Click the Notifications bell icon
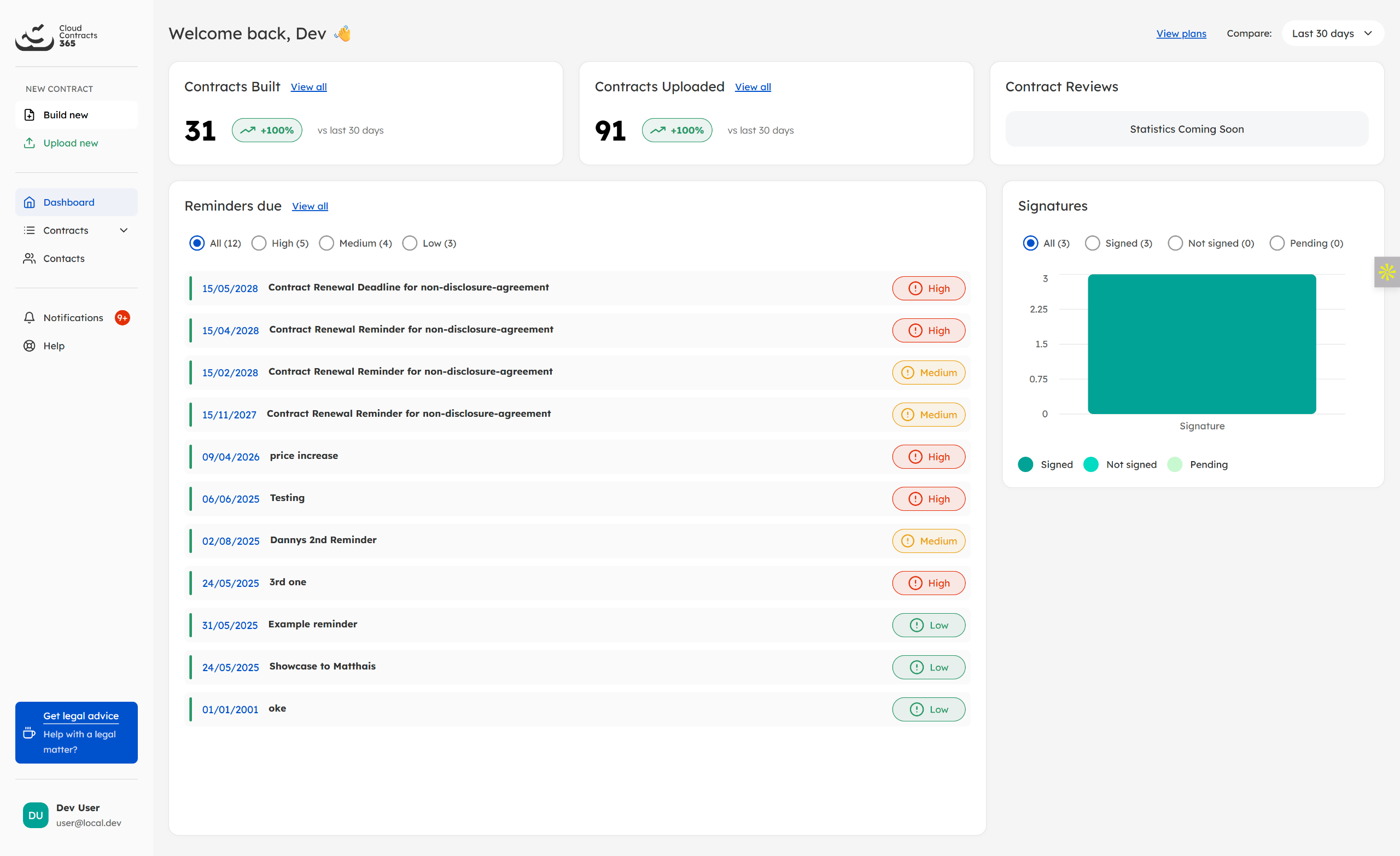Screen dimensions: 1400x856 (x=30, y=318)
